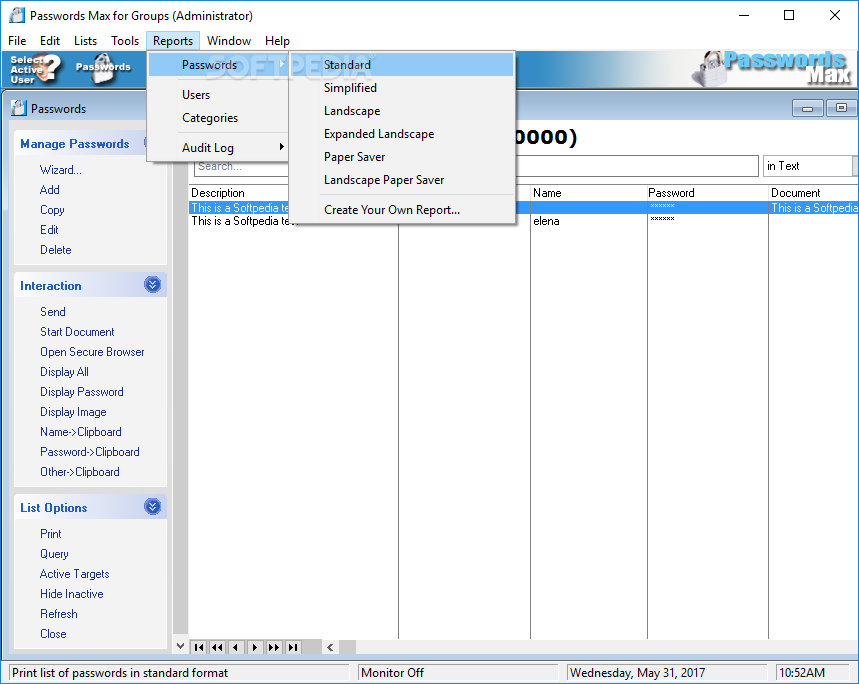Click the horizontal scrollbar left arrow
The width and height of the screenshot is (859, 684).
point(330,647)
